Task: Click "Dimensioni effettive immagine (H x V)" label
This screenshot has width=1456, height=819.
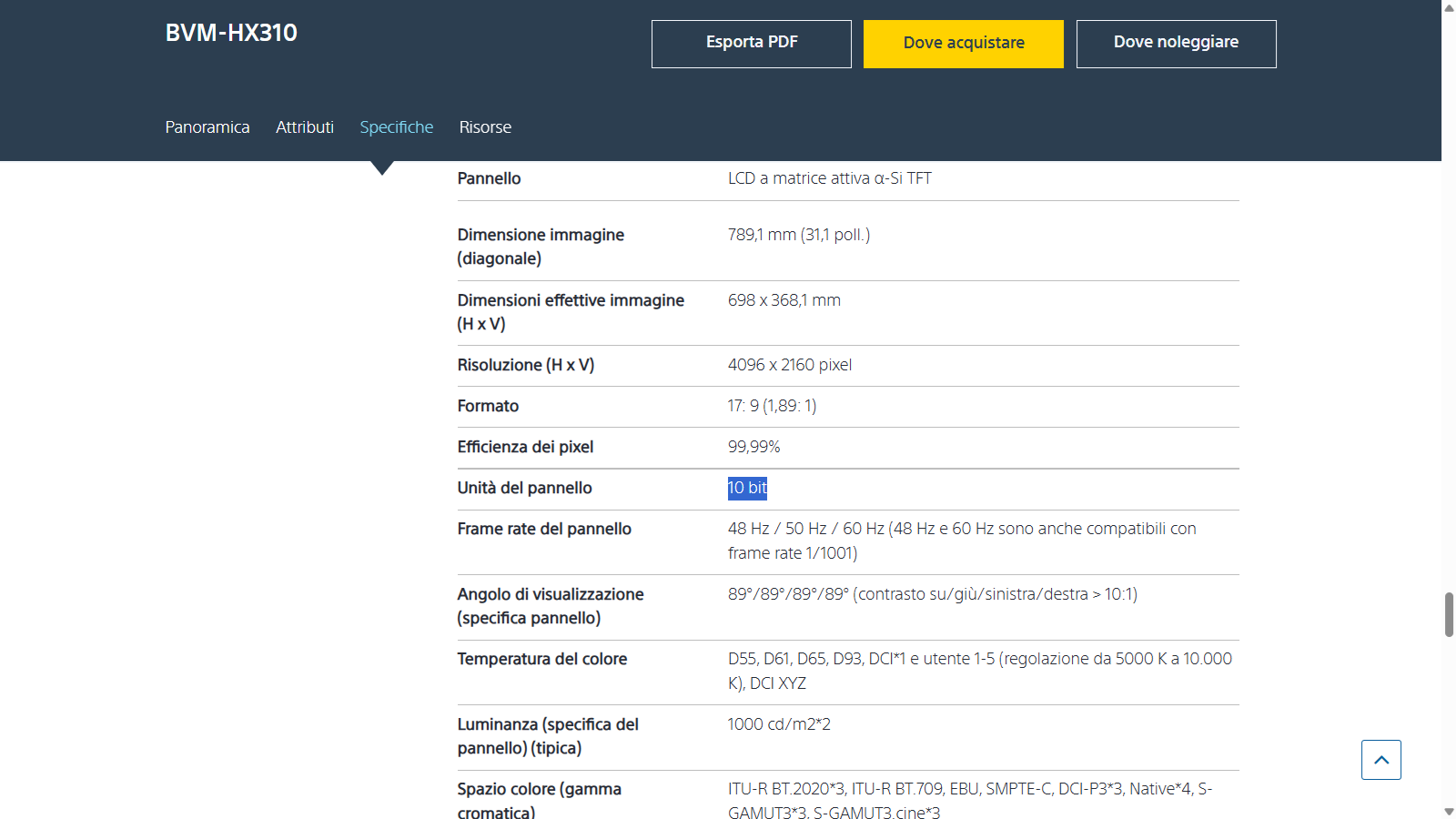Action: (x=571, y=312)
